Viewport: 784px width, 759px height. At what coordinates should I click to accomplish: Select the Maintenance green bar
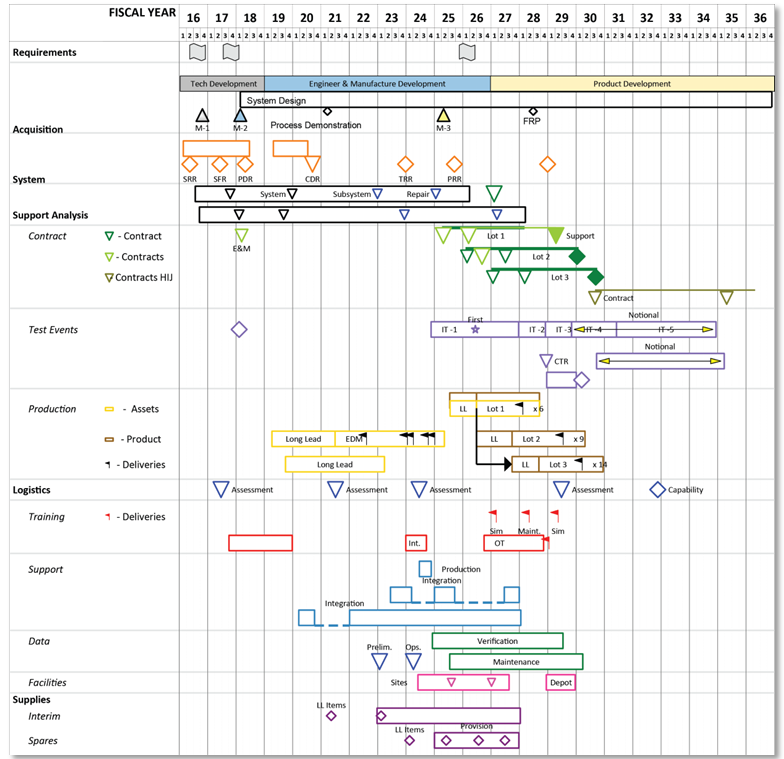pos(516,662)
